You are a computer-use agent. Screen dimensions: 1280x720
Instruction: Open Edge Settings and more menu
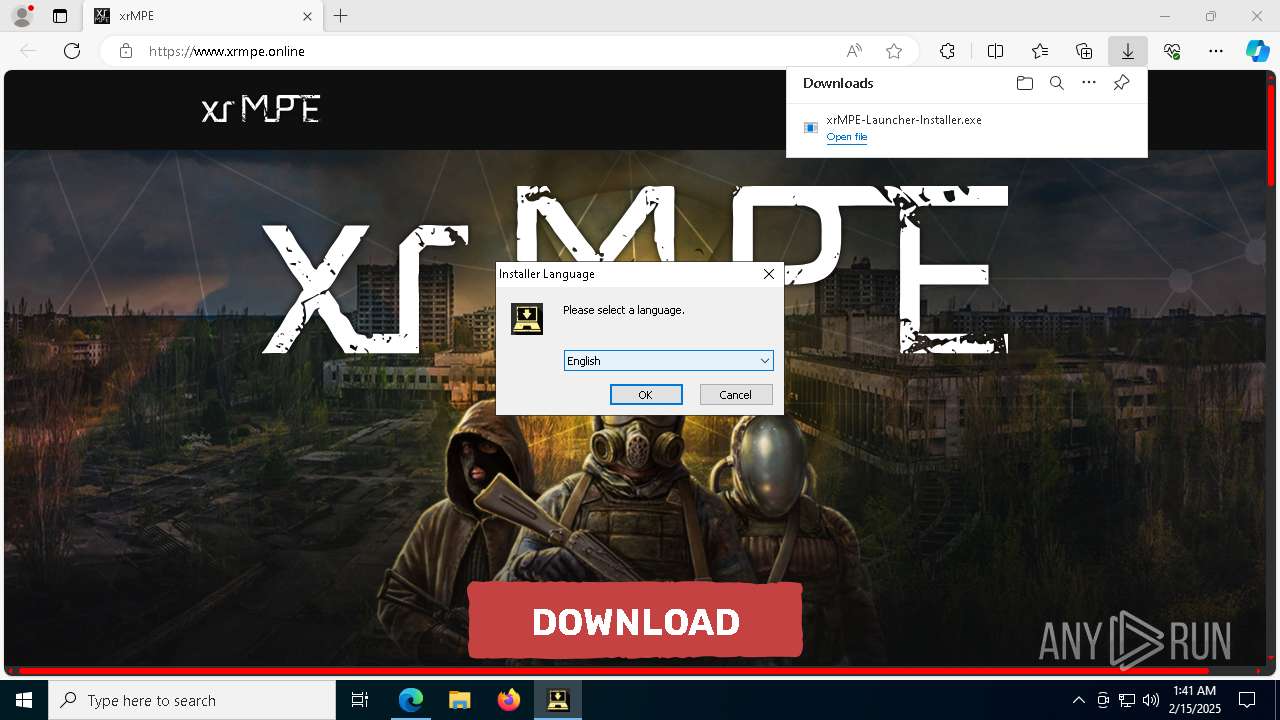click(x=1216, y=51)
